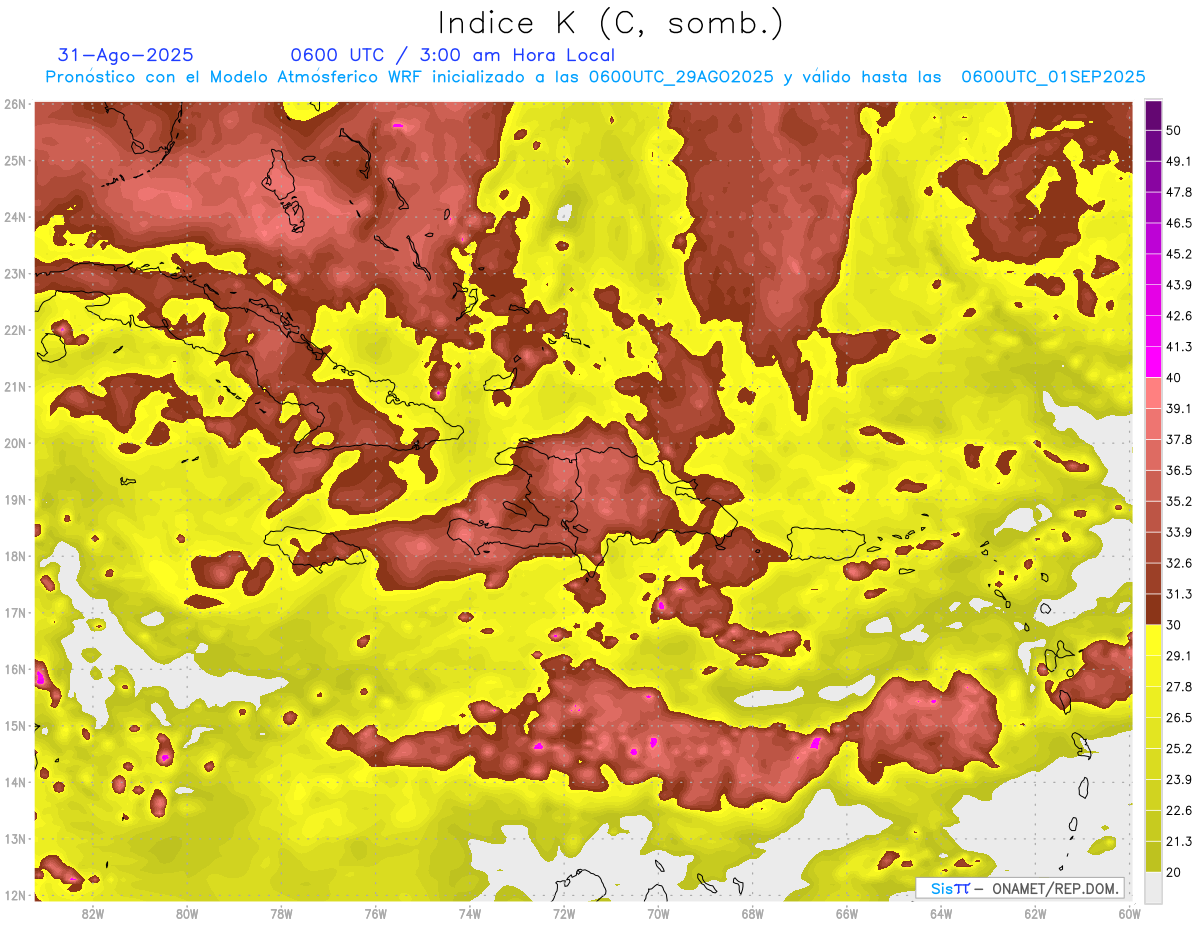The height and width of the screenshot is (927, 1200).
Task: Click the color scale value 27.8
Action: pos(1179,686)
